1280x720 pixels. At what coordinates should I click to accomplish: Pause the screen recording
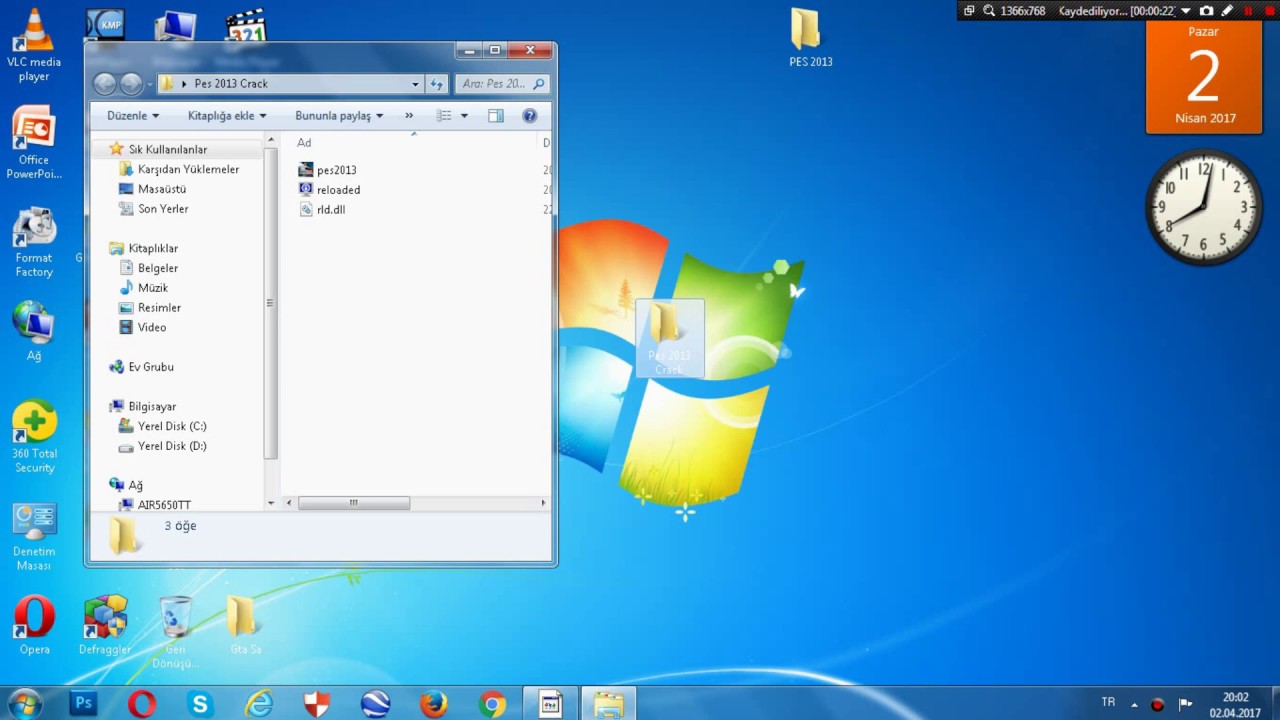click(x=1248, y=11)
